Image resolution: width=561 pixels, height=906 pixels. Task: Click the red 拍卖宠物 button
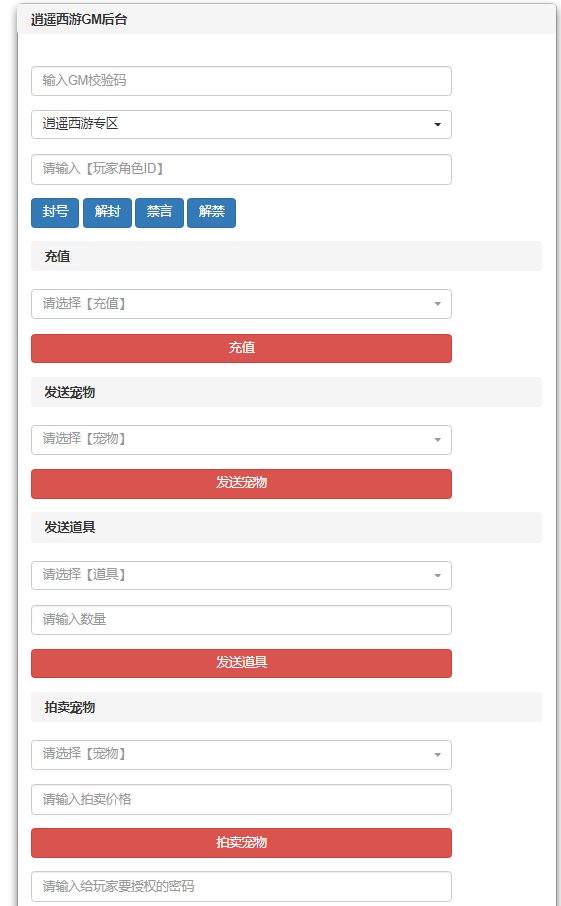tap(241, 843)
